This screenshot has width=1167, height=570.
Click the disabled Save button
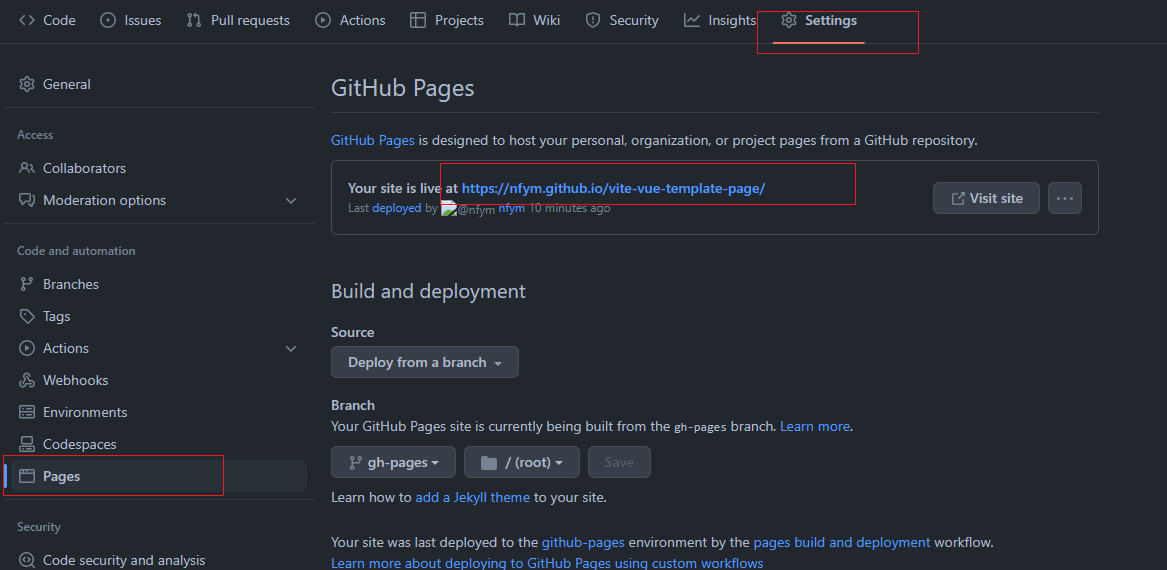coord(619,462)
